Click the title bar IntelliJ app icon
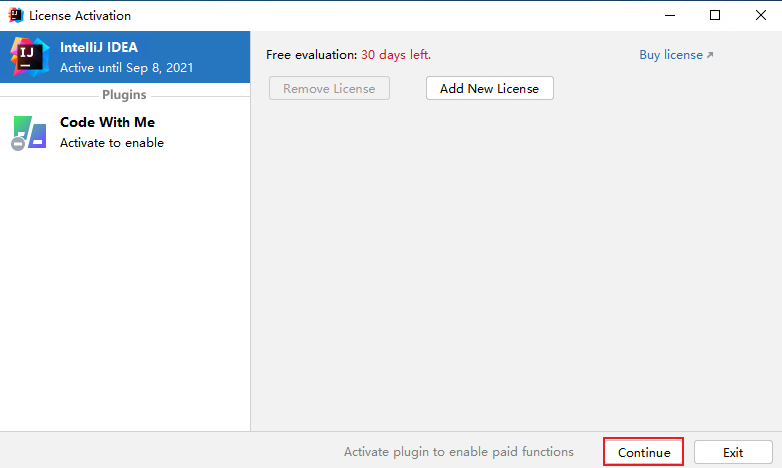 coord(16,15)
